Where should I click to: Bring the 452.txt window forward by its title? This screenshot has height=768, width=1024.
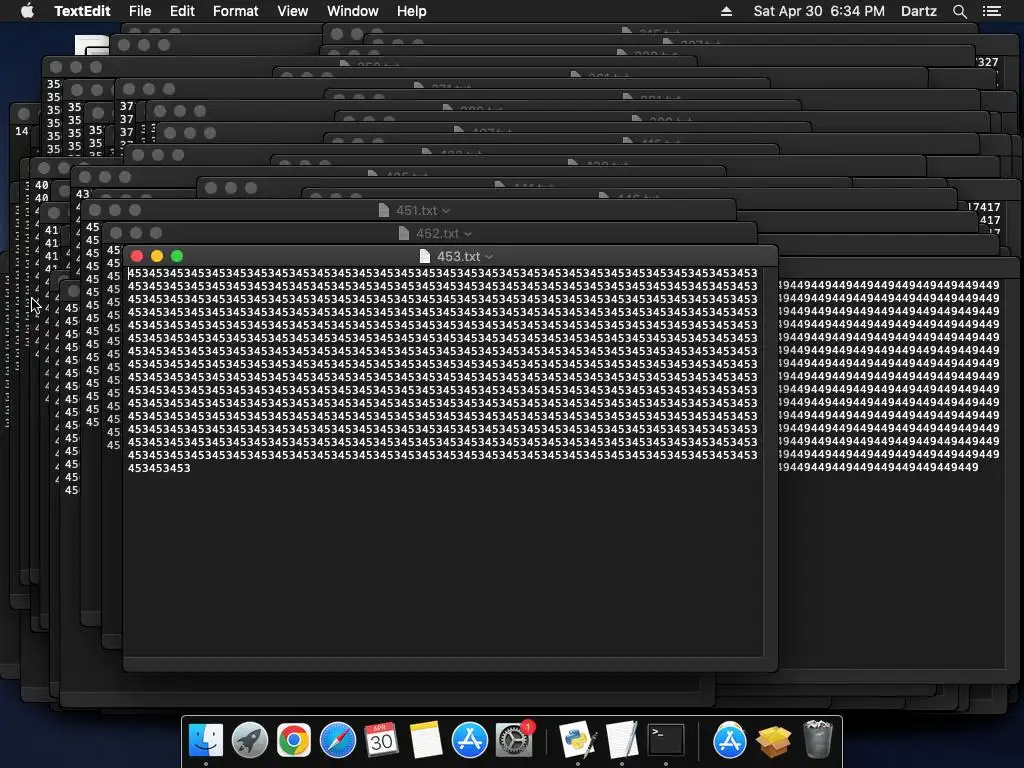[438, 234]
